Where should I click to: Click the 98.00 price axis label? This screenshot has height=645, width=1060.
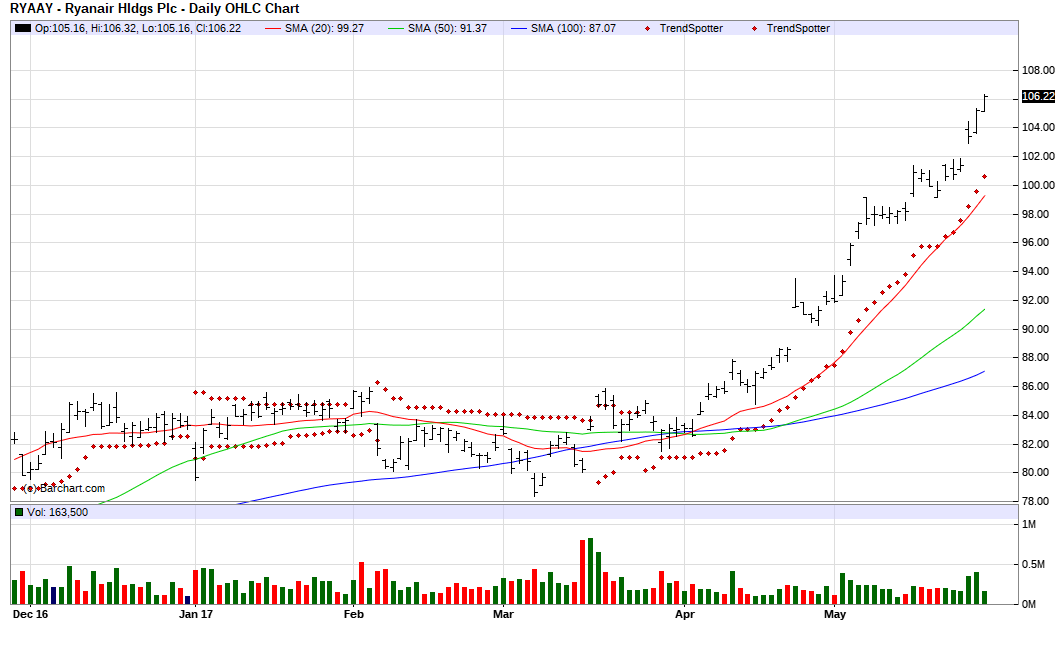point(1038,214)
